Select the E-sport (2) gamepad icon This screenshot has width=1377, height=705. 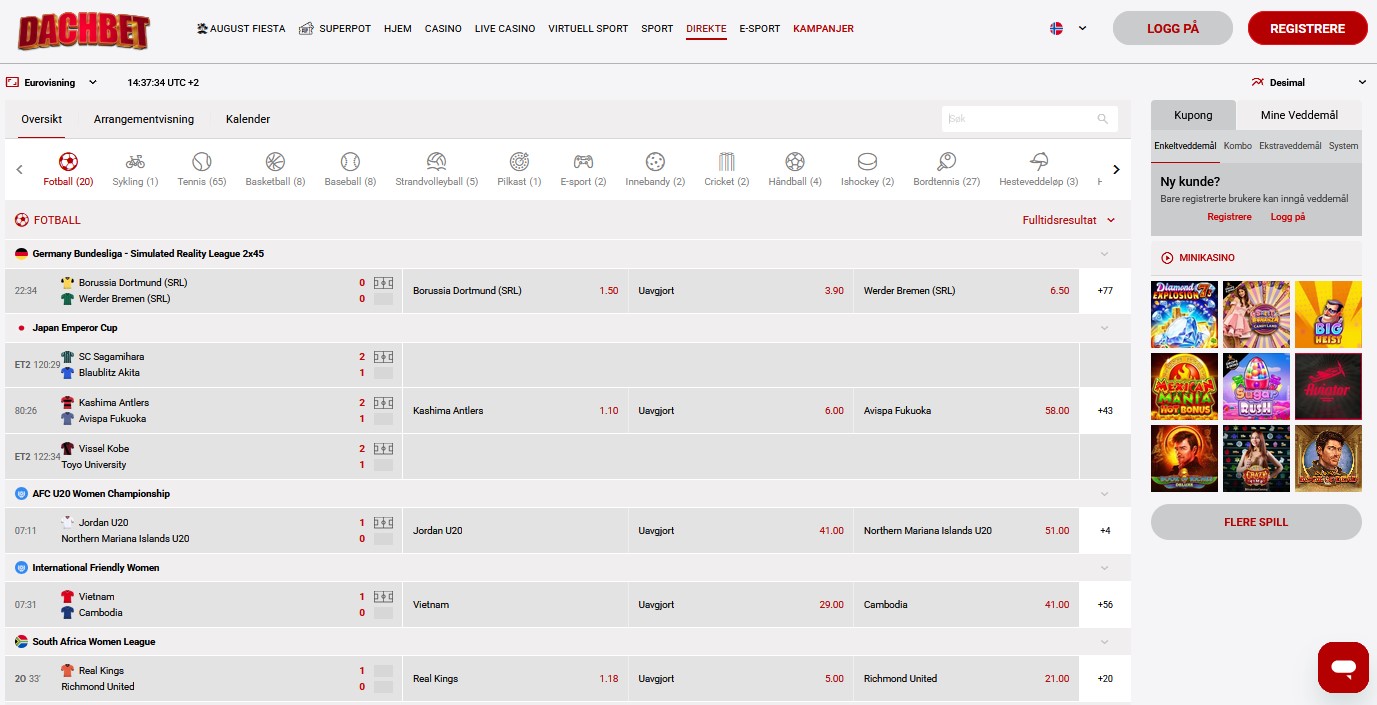(583, 162)
